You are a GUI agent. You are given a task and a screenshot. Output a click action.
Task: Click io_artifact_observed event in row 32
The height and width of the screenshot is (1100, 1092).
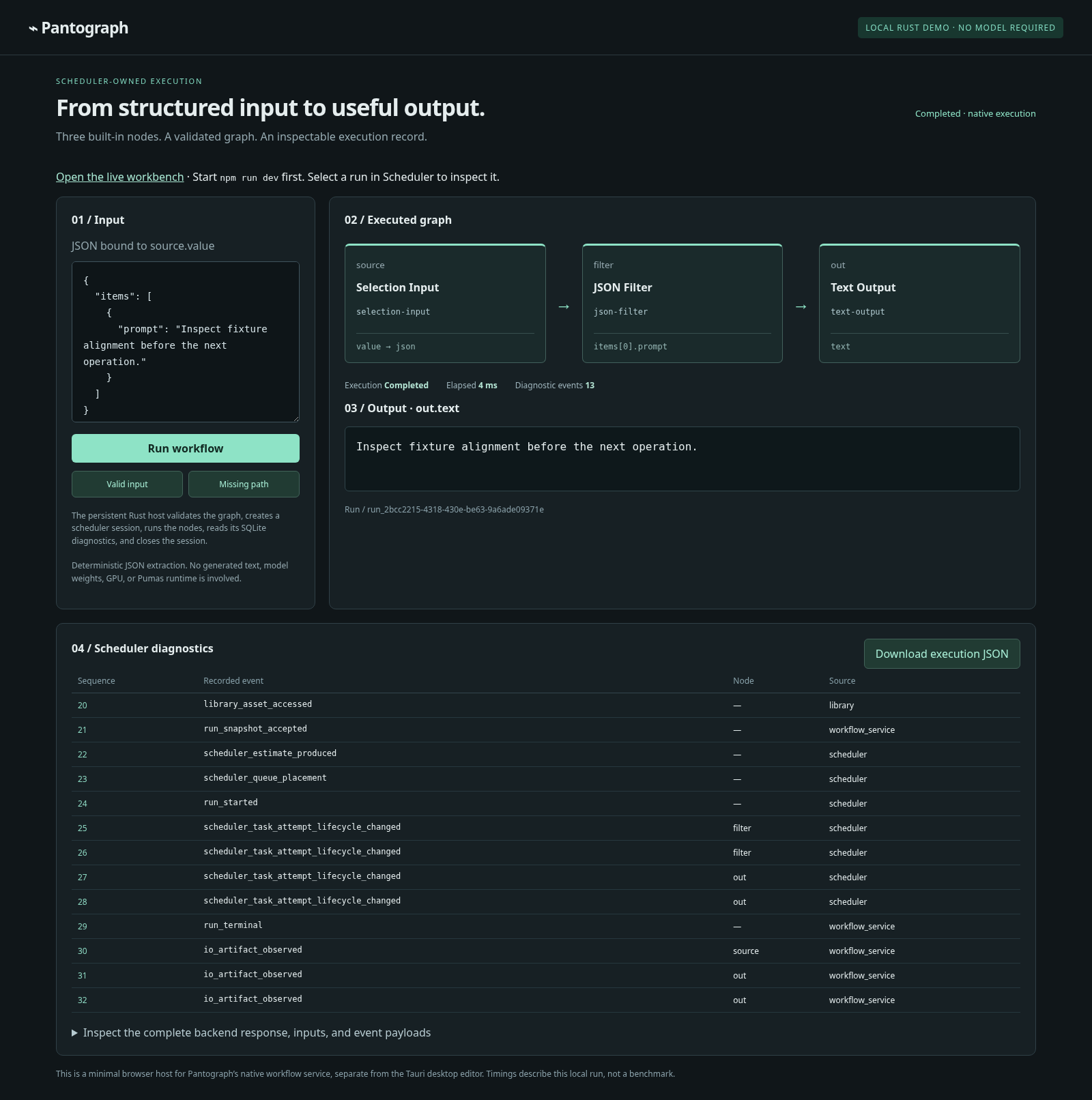pyautogui.click(x=253, y=999)
